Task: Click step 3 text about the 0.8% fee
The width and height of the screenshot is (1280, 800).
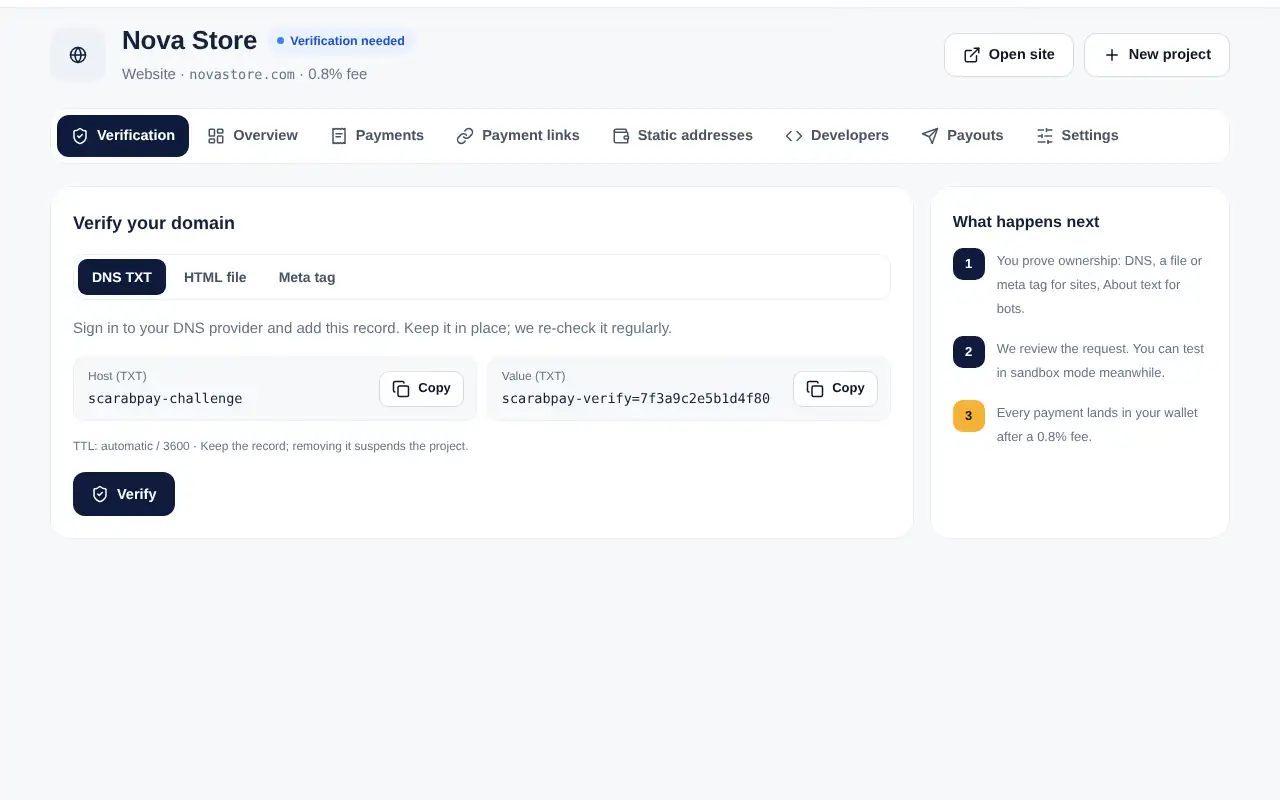Action: pos(1097,425)
